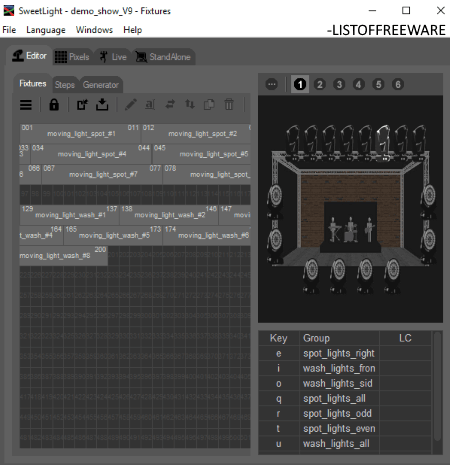Select 3D view preset 5
Screen dimensions: 450x465
coord(378,84)
